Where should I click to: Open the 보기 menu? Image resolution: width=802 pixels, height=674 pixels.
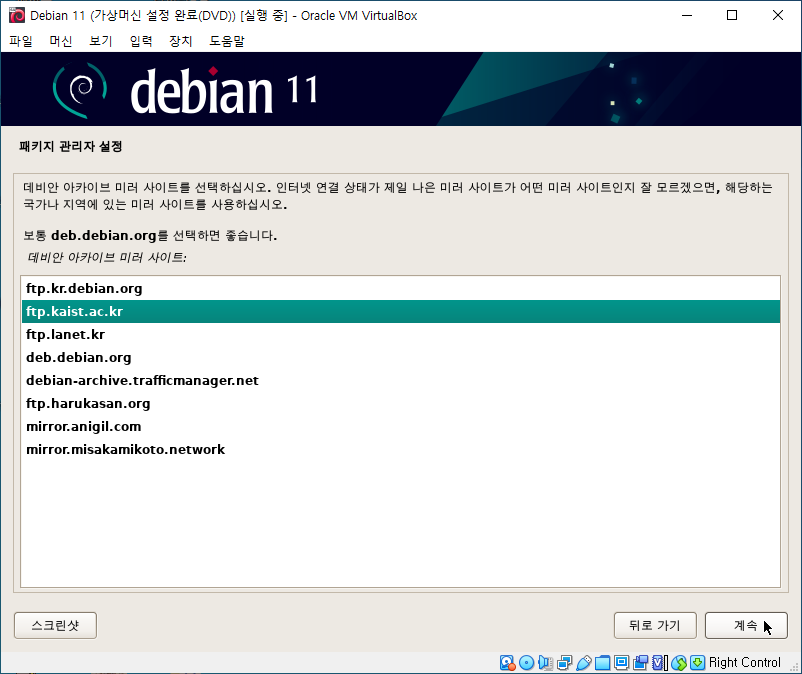point(101,41)
